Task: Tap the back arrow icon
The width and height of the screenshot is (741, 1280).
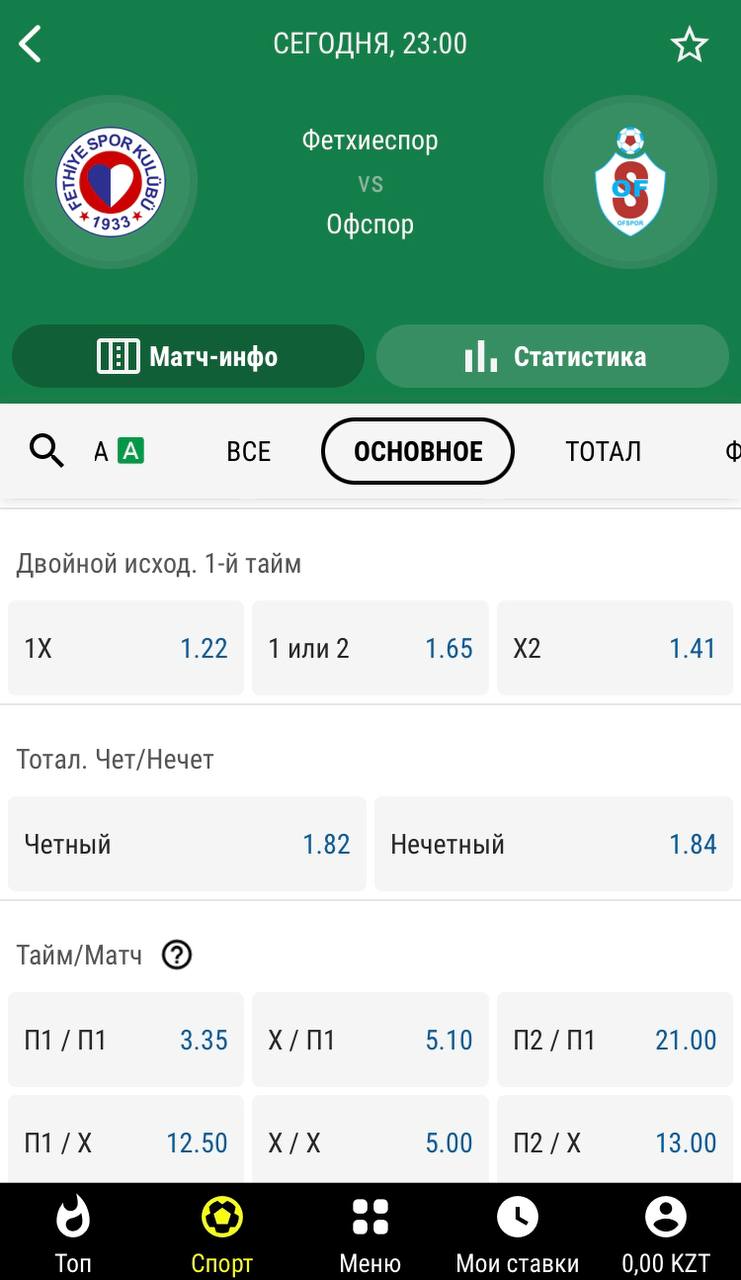Action: point(31,44)
